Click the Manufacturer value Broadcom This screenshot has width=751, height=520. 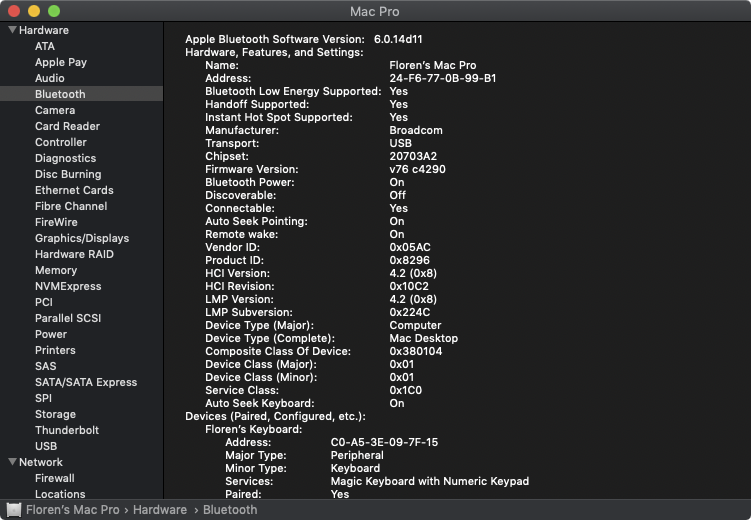pyautogui.click(x=416, y=130)
